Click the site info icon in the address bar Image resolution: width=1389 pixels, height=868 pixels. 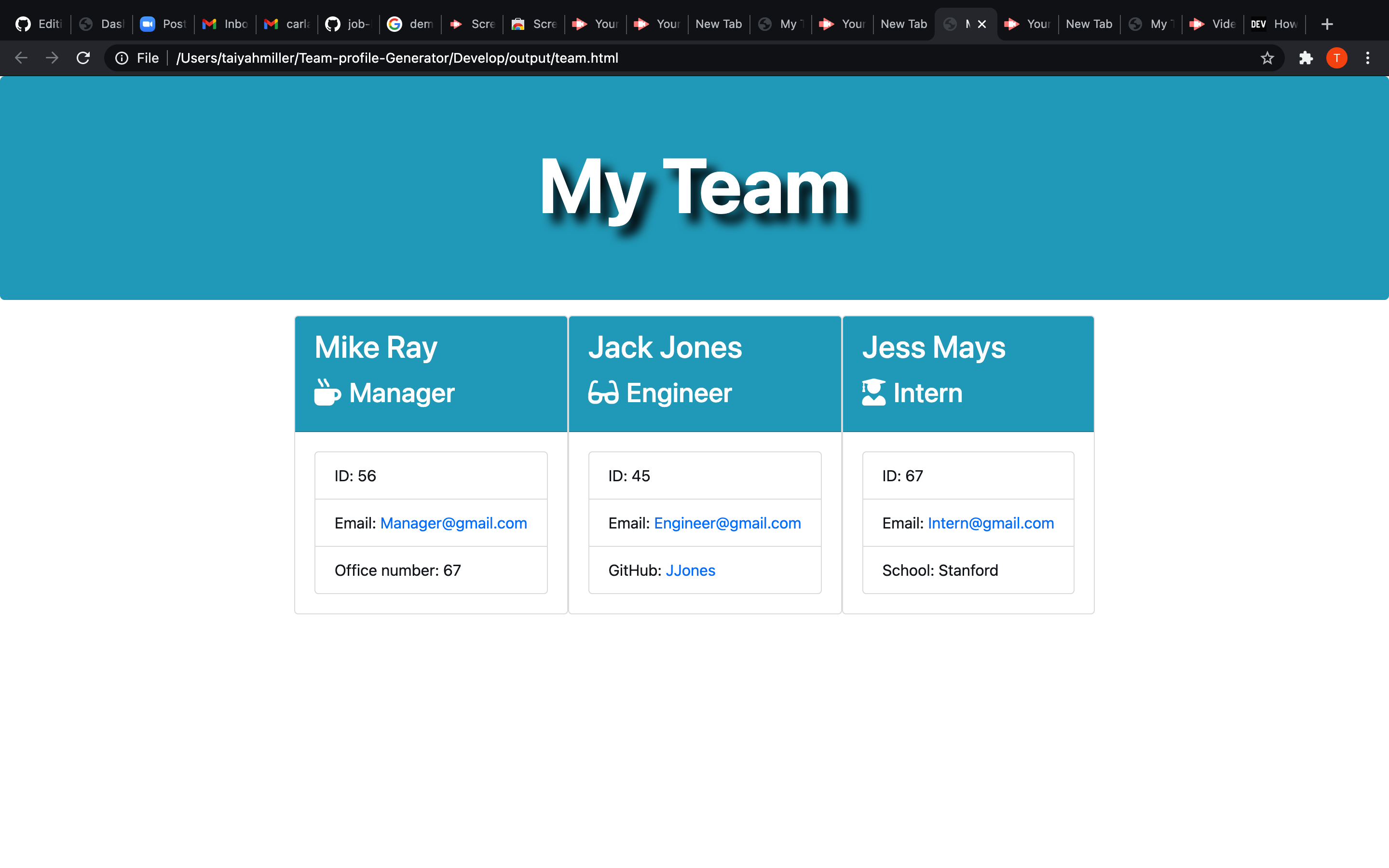(122, 57)
